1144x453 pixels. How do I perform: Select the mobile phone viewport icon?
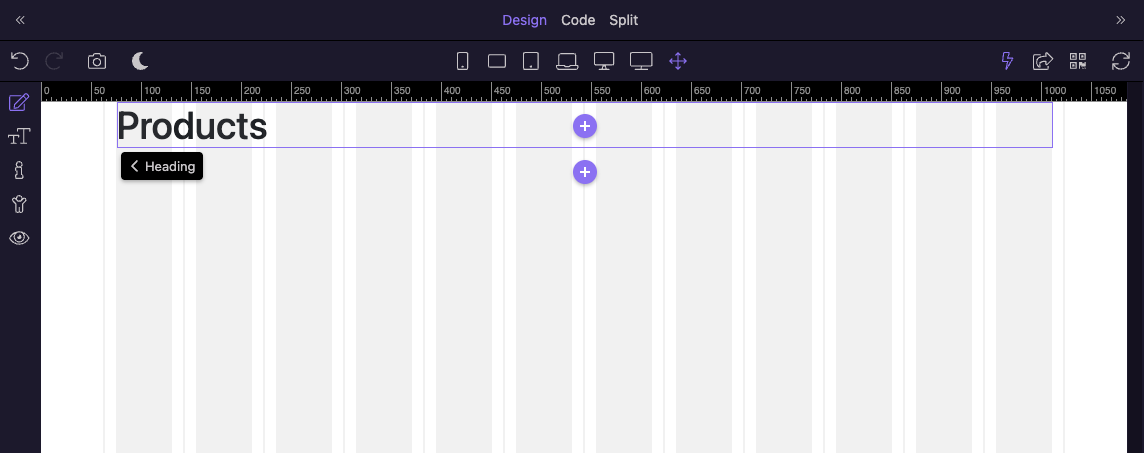pyautogui.click(x=462, y=61)
